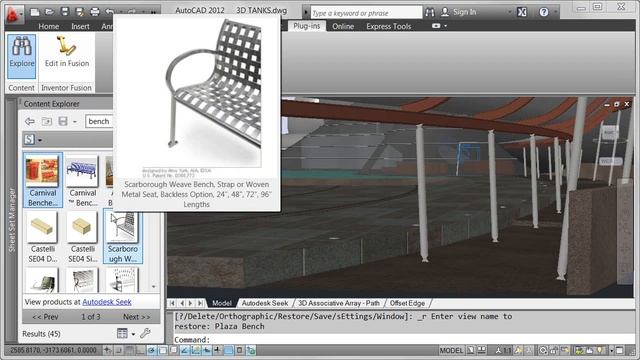Follow the Autodesk Seek link
The width and height of the screenshot is (640, 360).
click(x=107, y=302)
